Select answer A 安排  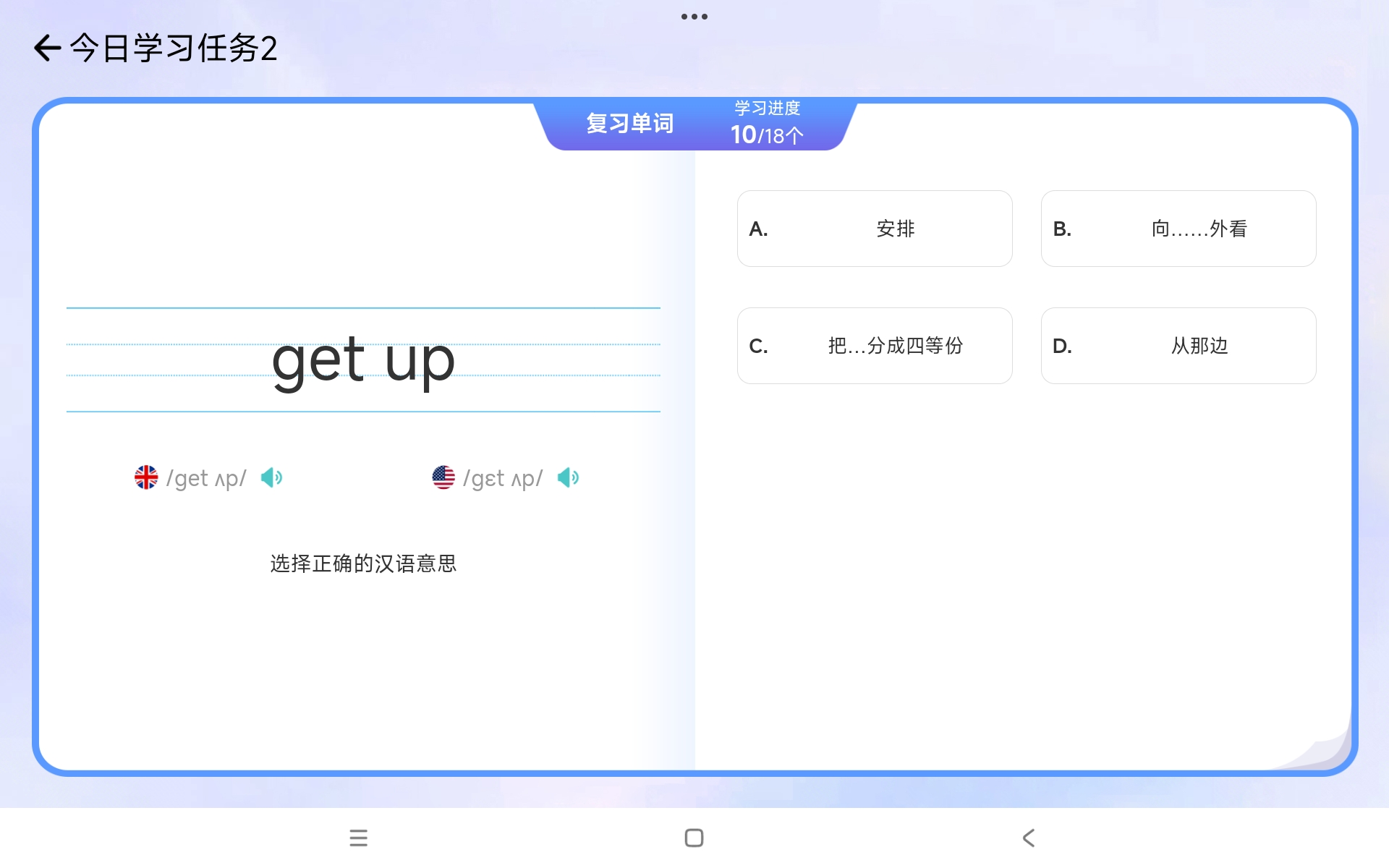point(874,229)
